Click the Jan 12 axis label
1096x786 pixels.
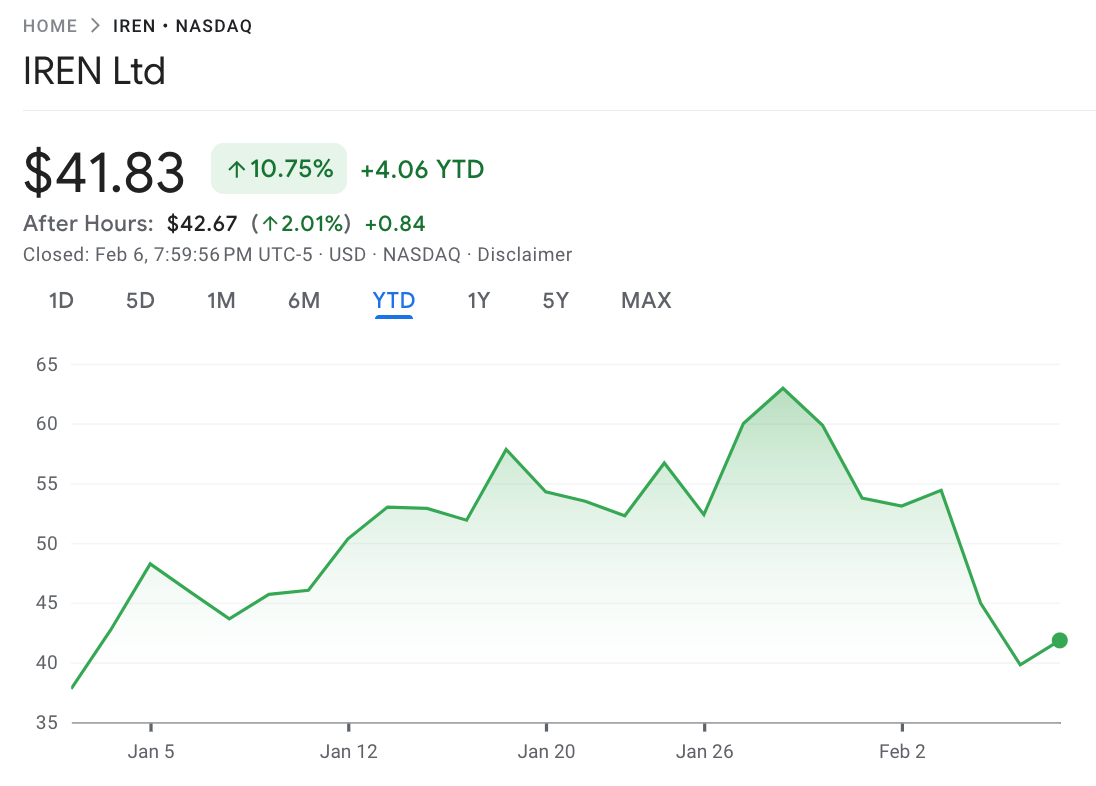pos(349,752)
